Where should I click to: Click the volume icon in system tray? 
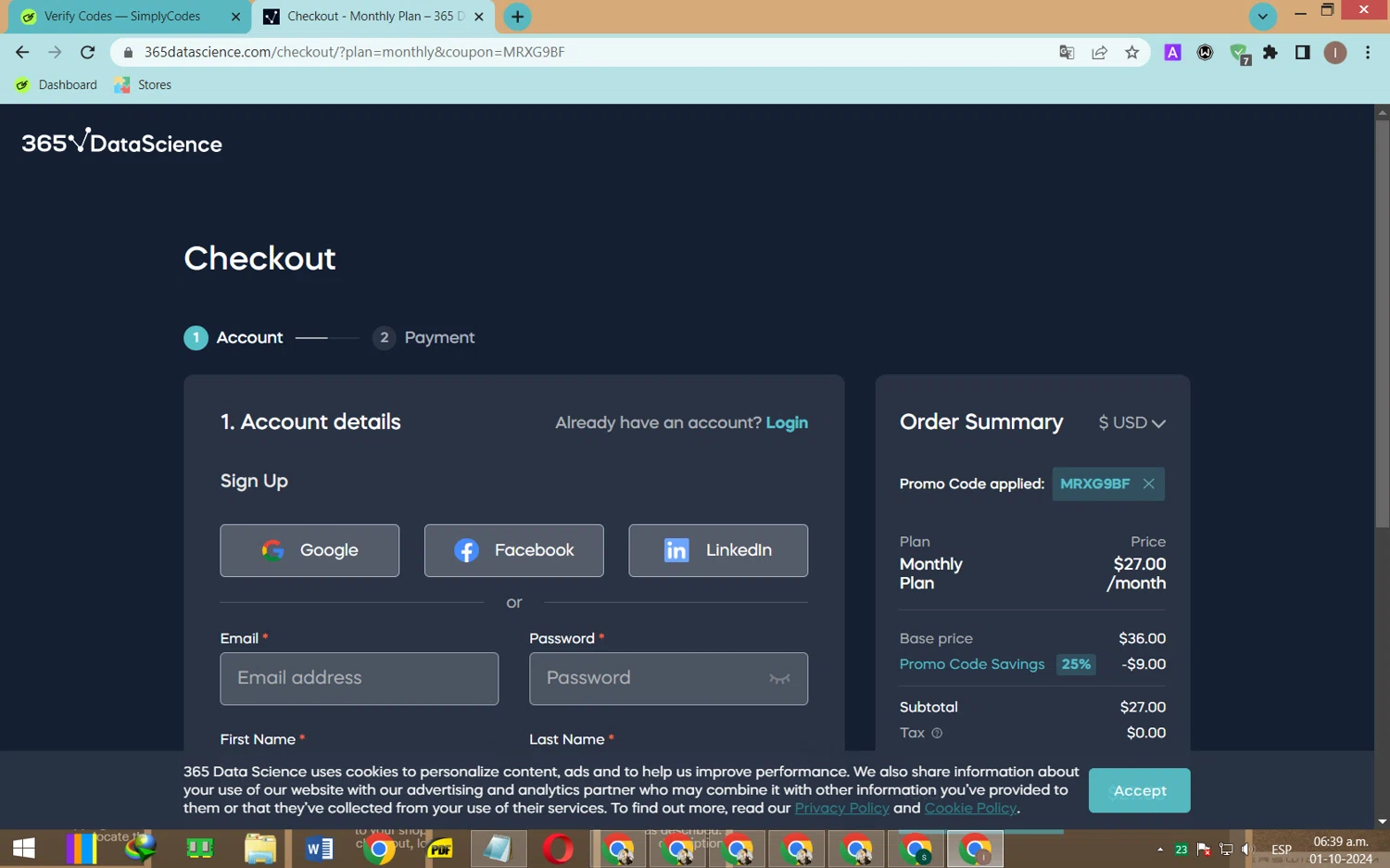1247,849
